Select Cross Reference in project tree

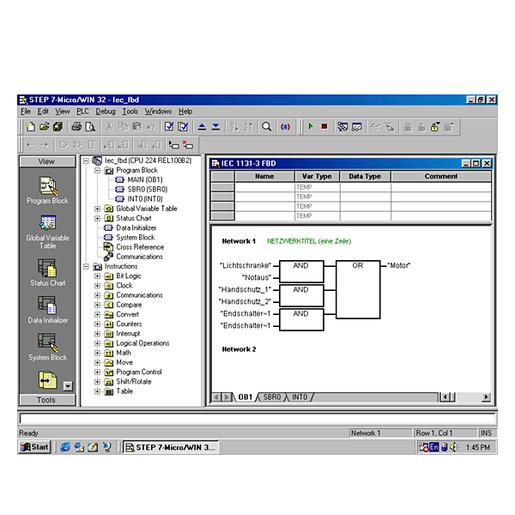pos(140,247)
